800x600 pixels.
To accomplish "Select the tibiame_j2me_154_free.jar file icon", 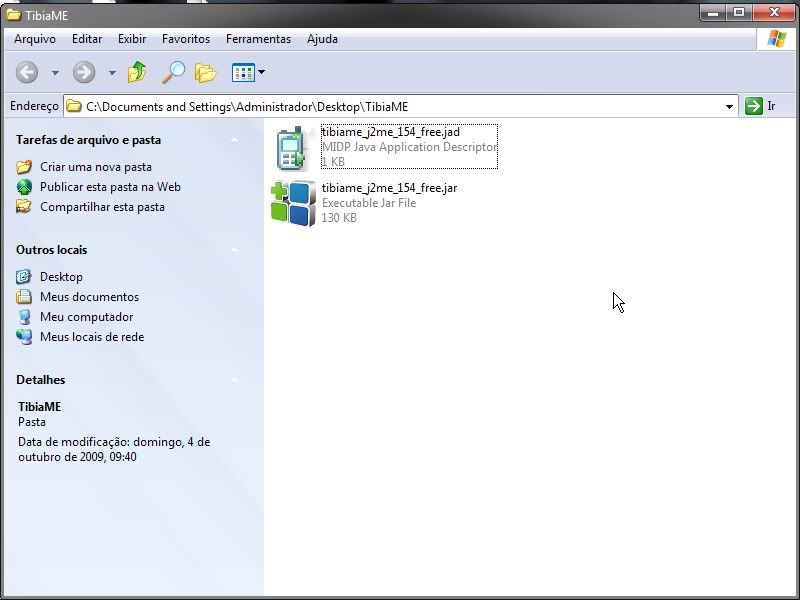I will (292, 203).
